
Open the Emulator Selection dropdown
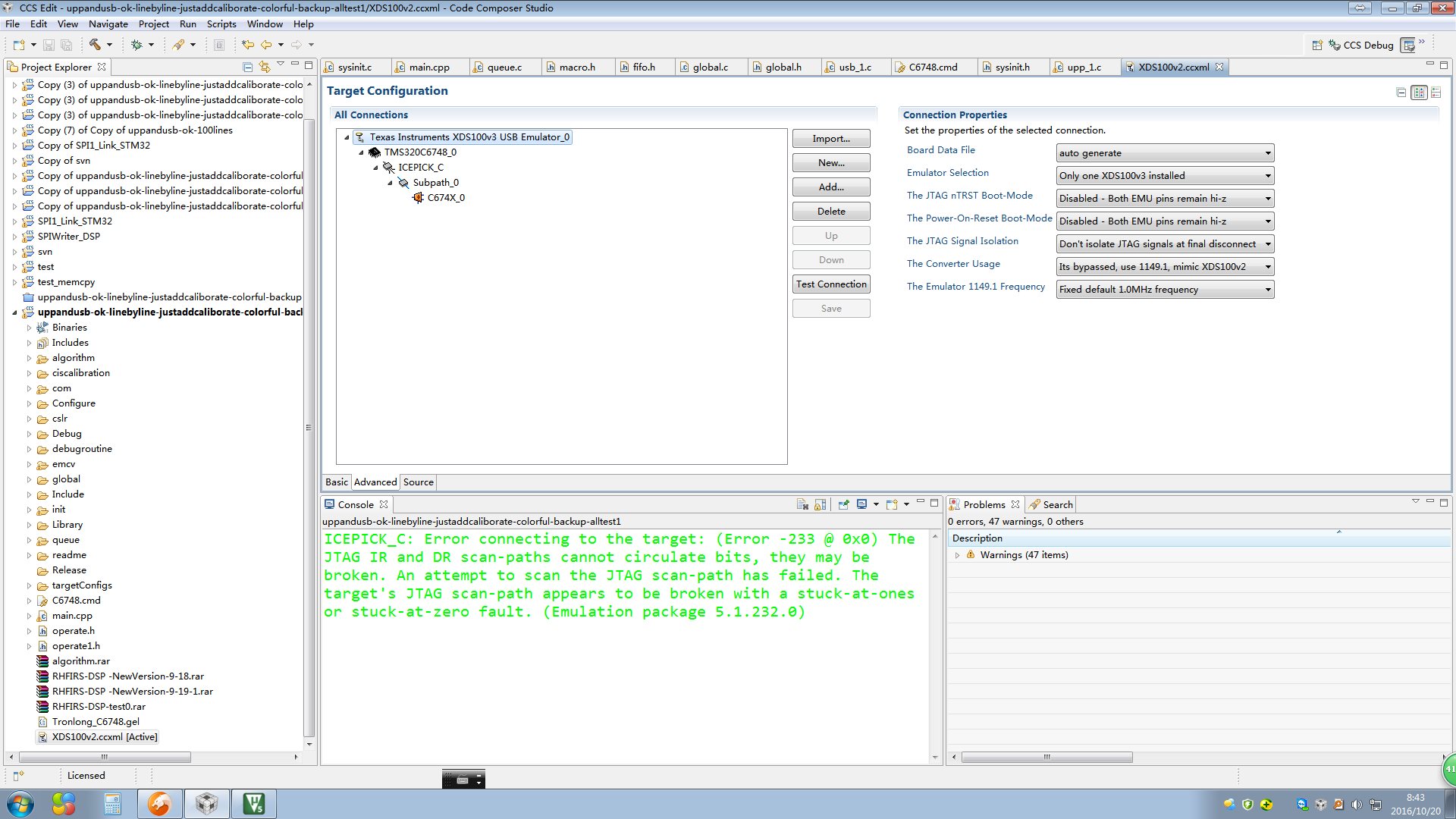(x=1165, y=176)
